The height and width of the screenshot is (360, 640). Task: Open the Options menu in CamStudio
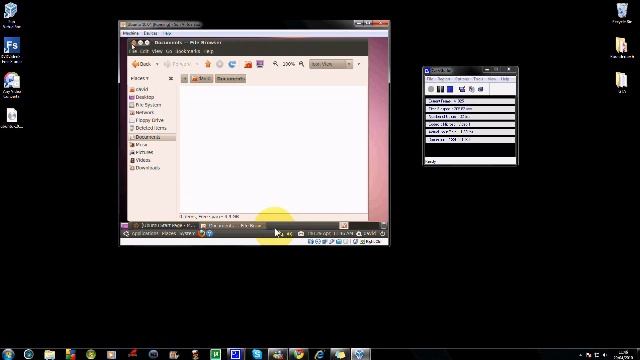click(462, 79)
